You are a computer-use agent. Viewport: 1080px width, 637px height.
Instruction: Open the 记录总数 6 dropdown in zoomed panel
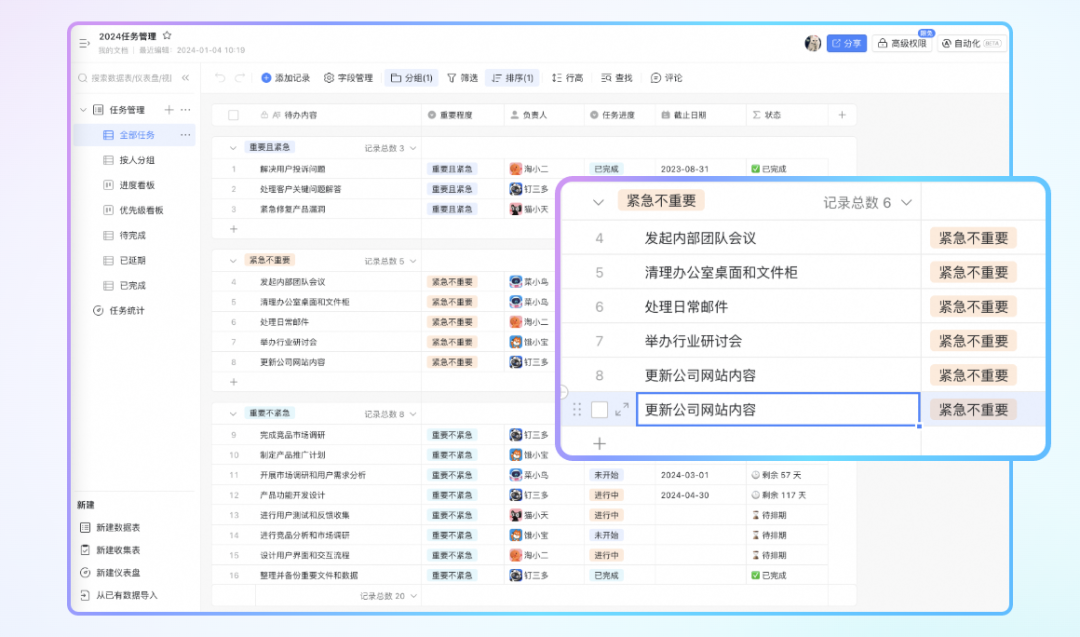[907, 202]
